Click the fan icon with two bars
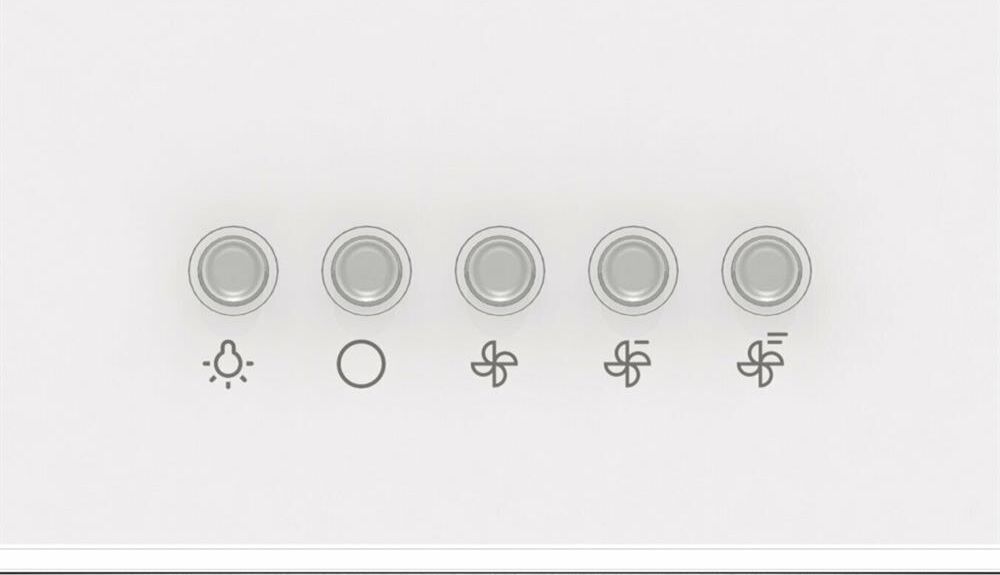This screenshot has width=1000, height=575. point(628,363)
